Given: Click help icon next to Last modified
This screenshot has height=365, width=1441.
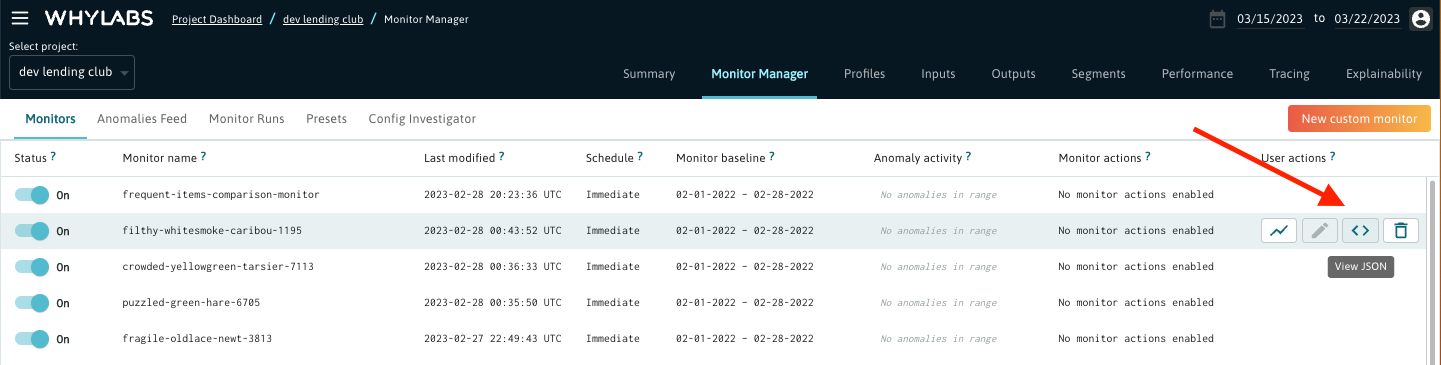Looking at the screenshot, I should [501, 157].
